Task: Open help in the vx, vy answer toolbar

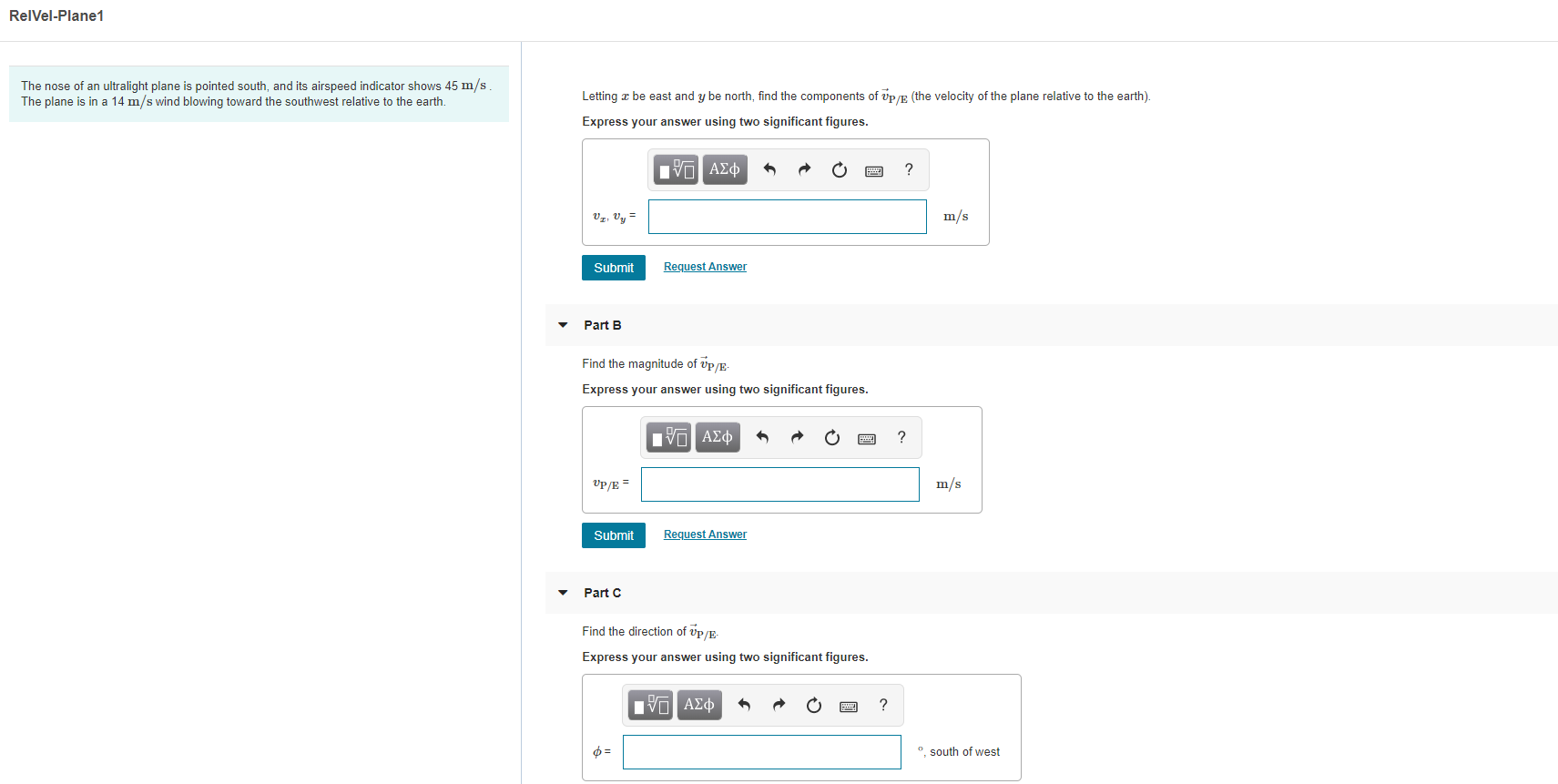Action: click(x=909, y=169)
